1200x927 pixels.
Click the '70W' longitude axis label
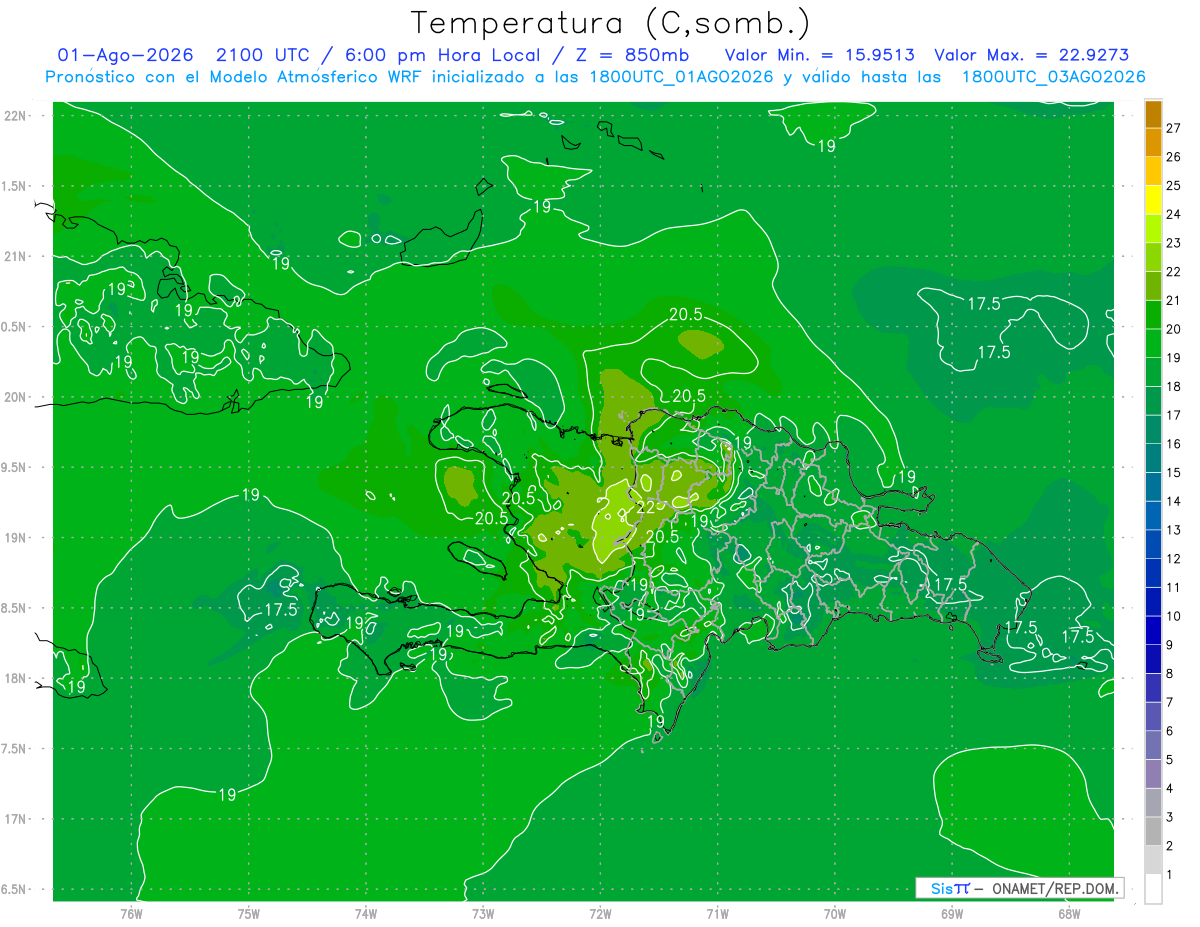point(835,913)
